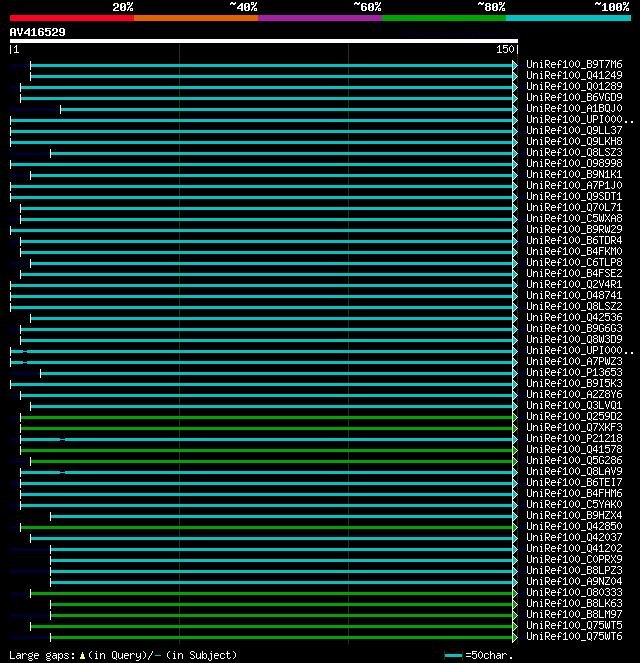Select the UniRef100_B4FKM0 label
Screen dimensions: 640x663
(574, 251)
